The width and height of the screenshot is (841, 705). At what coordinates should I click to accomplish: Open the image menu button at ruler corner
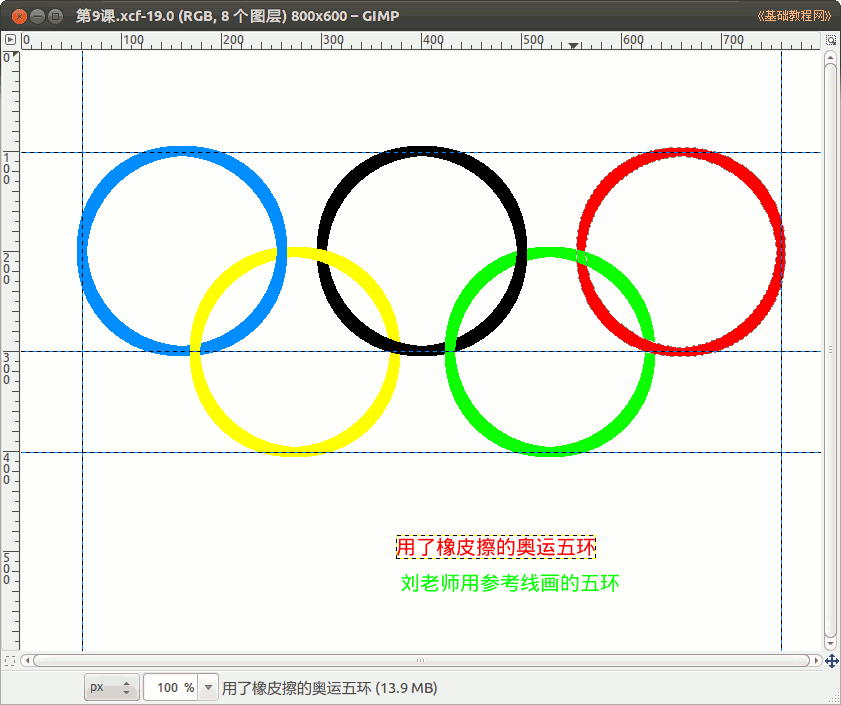click(10, 40)
